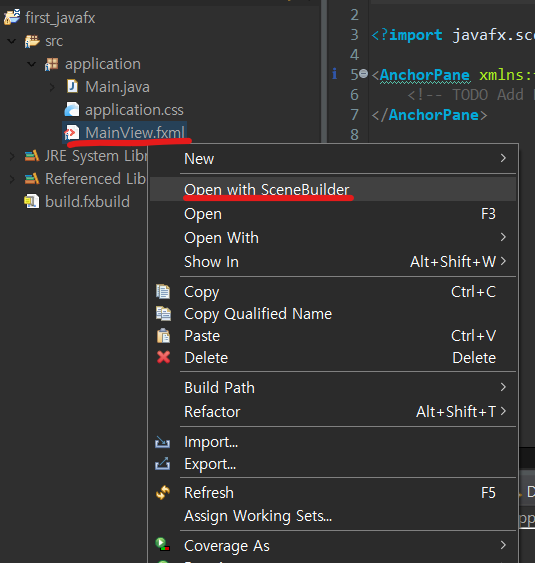
Task: Open the New submenu
Action: [x=333, y=158]
